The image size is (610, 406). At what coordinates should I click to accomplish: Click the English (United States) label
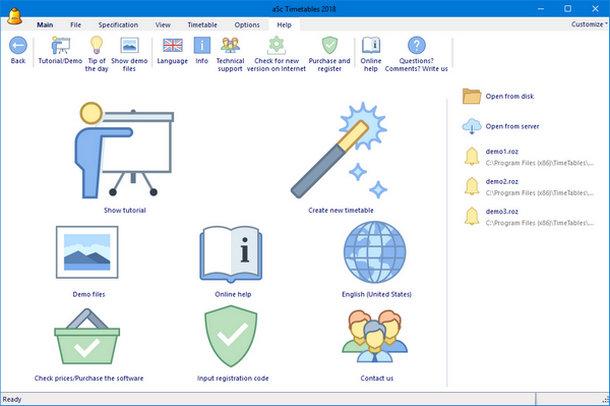point(376,294)
